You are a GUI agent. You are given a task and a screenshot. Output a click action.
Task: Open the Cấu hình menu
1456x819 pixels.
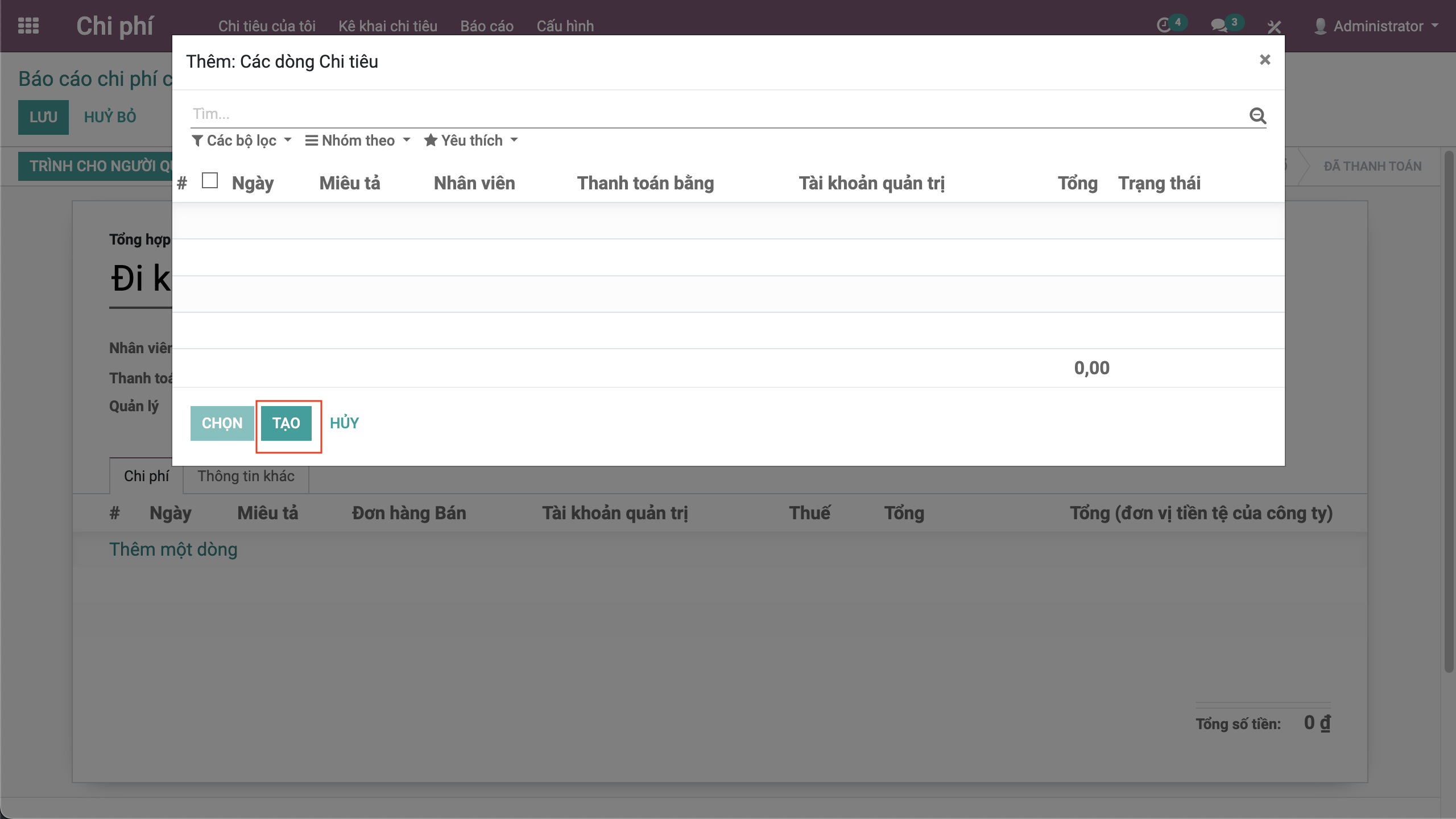(565, 26)
